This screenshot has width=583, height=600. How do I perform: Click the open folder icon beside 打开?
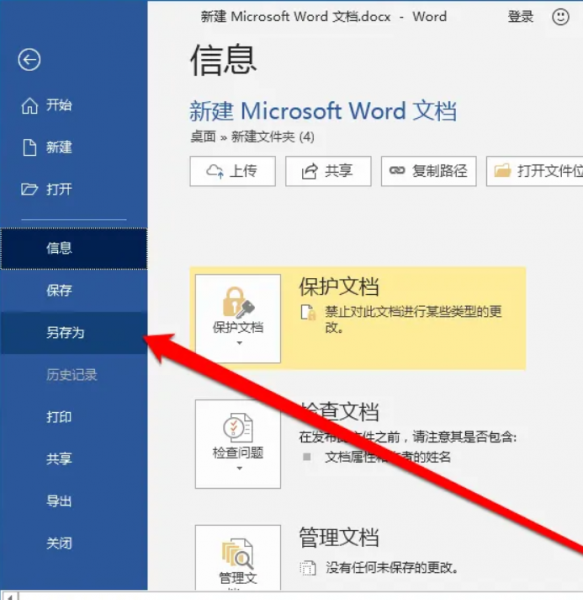coord(29,189)
